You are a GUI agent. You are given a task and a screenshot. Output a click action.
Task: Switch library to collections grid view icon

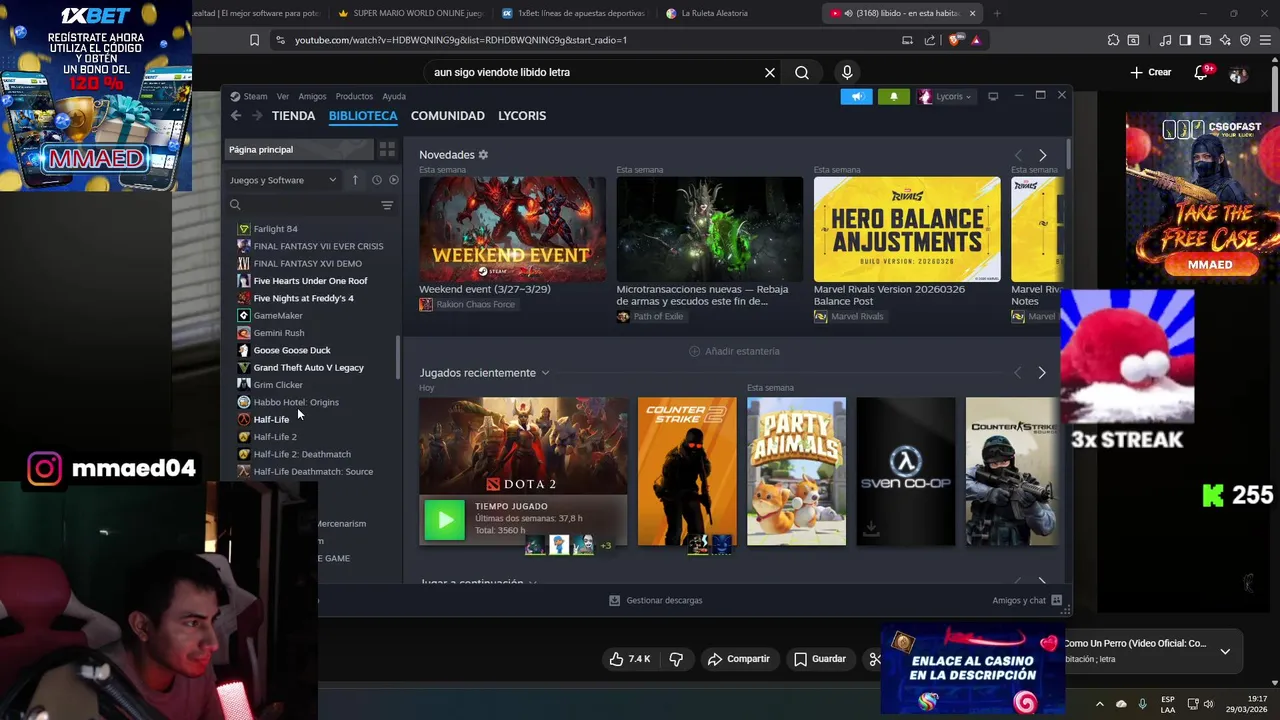pyautogui.click(x=387, y=150)
